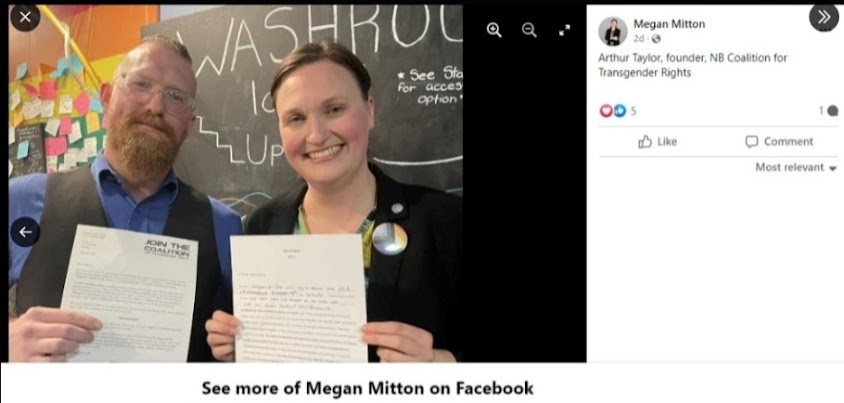Click the Most relevant dropdown arrow
The width and height of the screenshot is (844, 403).
point(833,168)
